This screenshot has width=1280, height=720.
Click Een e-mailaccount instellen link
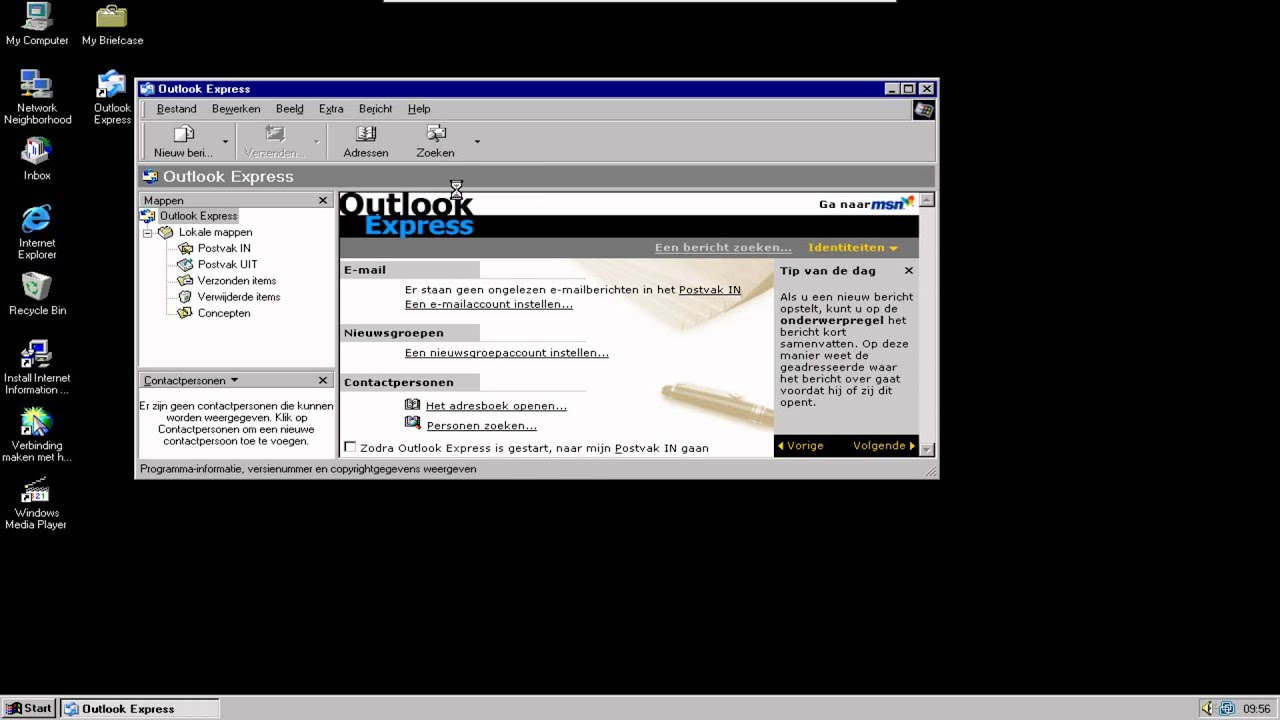click(x=489, y=304)
